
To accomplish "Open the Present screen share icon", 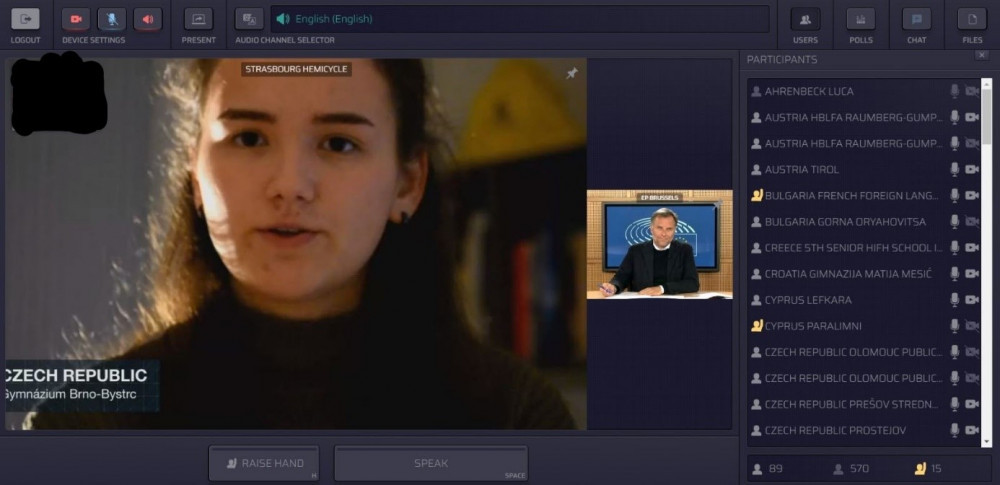I will pyautogui.click(x=199, y=19).
